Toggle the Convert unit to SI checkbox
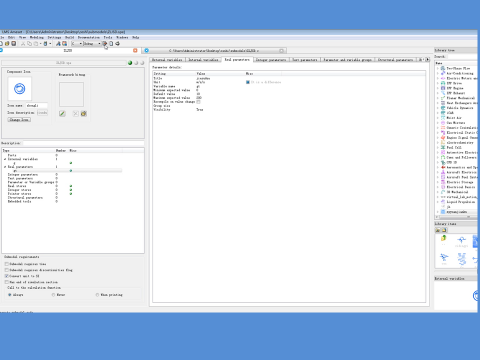Image resolution: width=480 pixels, height=360 pixels. point(6,276)
